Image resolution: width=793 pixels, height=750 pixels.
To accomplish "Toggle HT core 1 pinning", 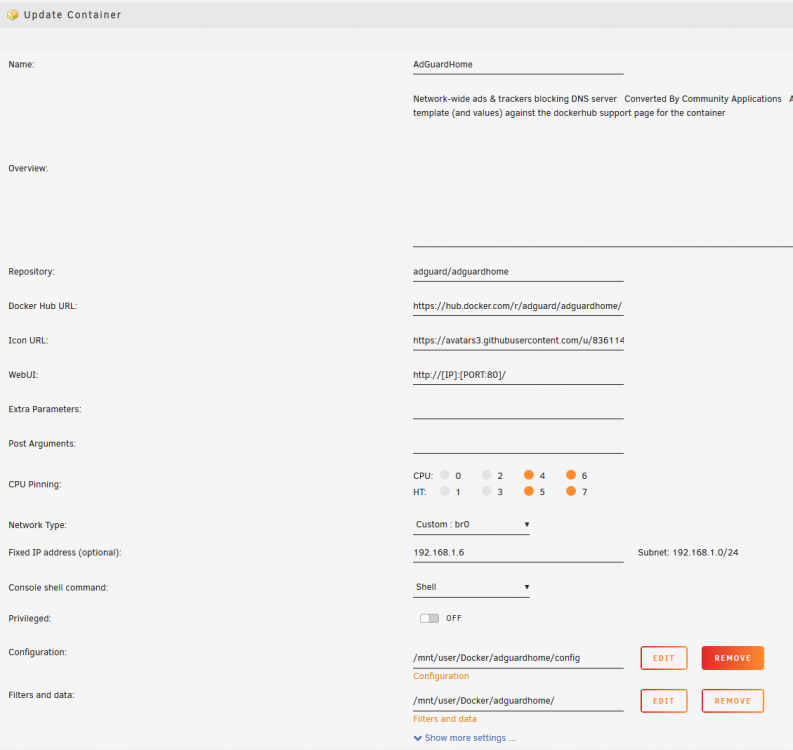I will [445, 491].
